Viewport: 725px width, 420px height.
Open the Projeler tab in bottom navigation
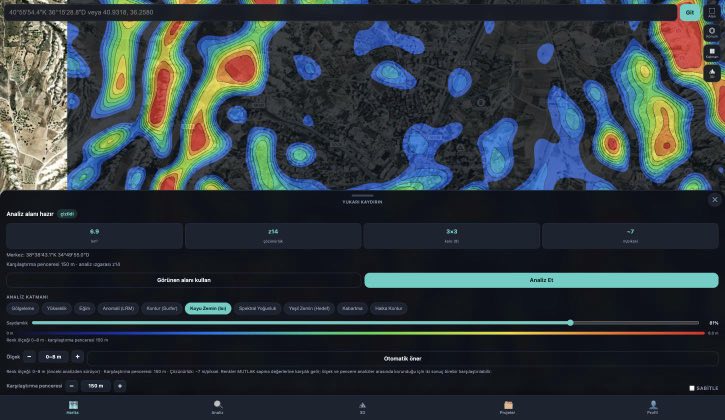(x=508, y=408)
